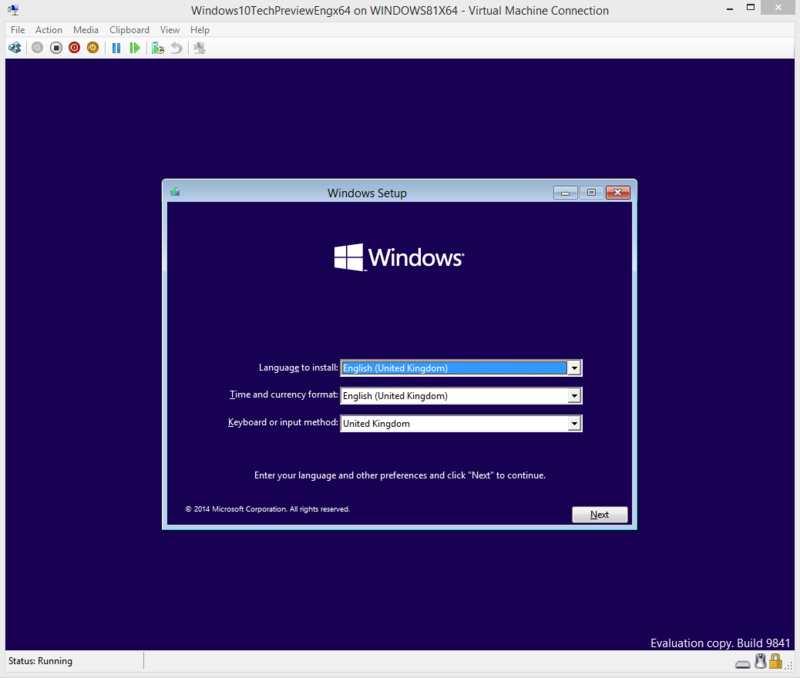
Task: Maximize the Virtual Machine Connection window
Action: (x=751, y=8)
